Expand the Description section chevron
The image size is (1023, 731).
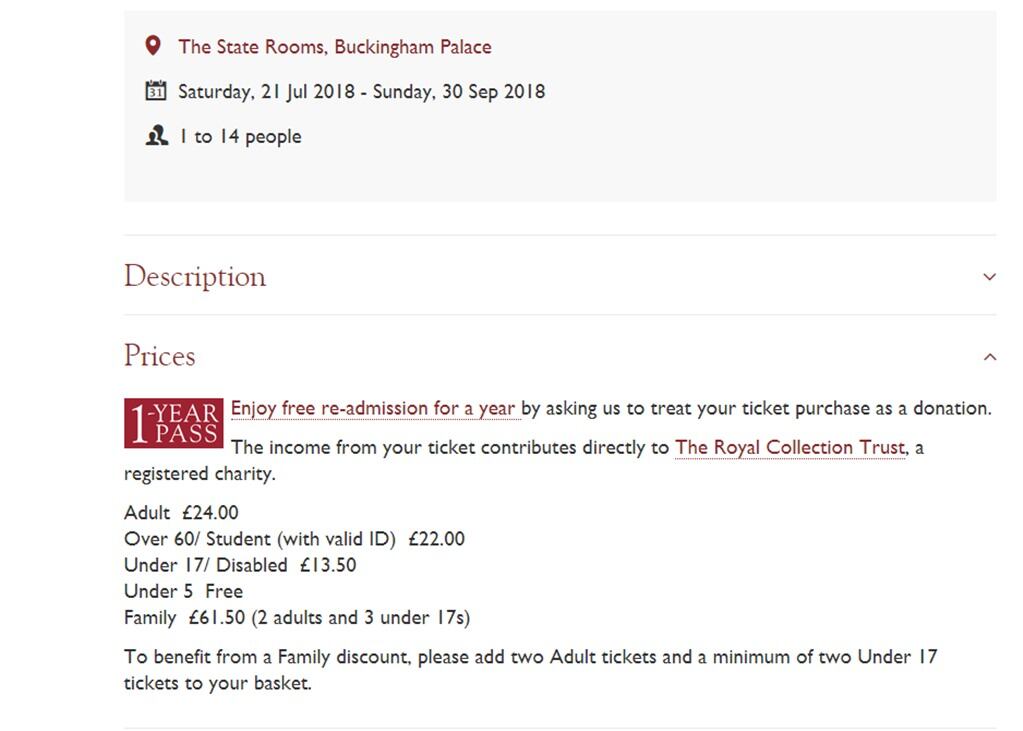click(x=989, y=277)
